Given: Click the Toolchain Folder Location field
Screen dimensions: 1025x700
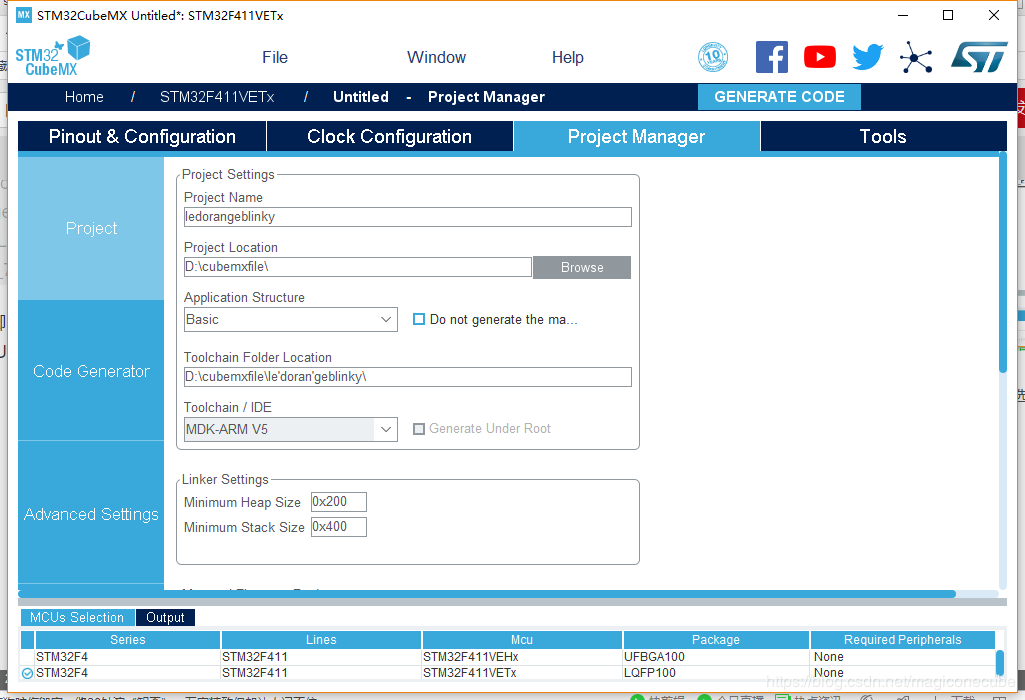Looking at the screenshot, I should click(408, 376).
